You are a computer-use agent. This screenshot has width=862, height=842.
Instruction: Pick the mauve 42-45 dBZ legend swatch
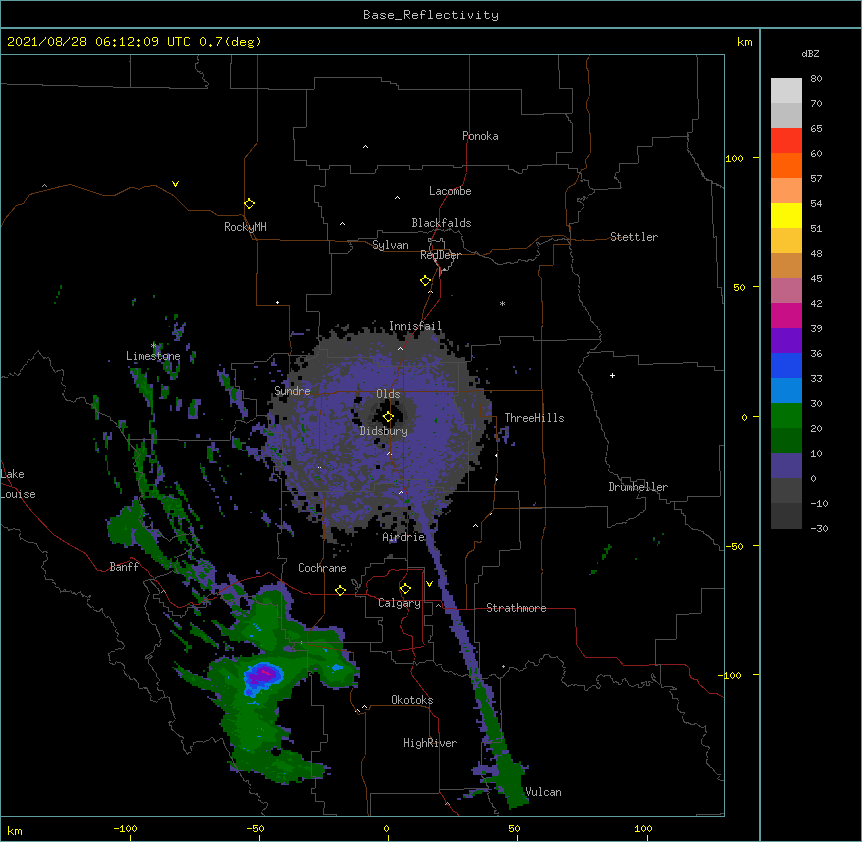click(x=786, y=291)
